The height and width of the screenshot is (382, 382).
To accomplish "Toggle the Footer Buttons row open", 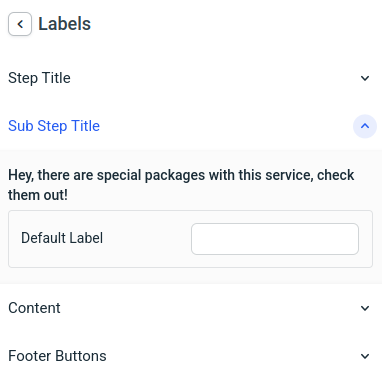I will (191, 356).
